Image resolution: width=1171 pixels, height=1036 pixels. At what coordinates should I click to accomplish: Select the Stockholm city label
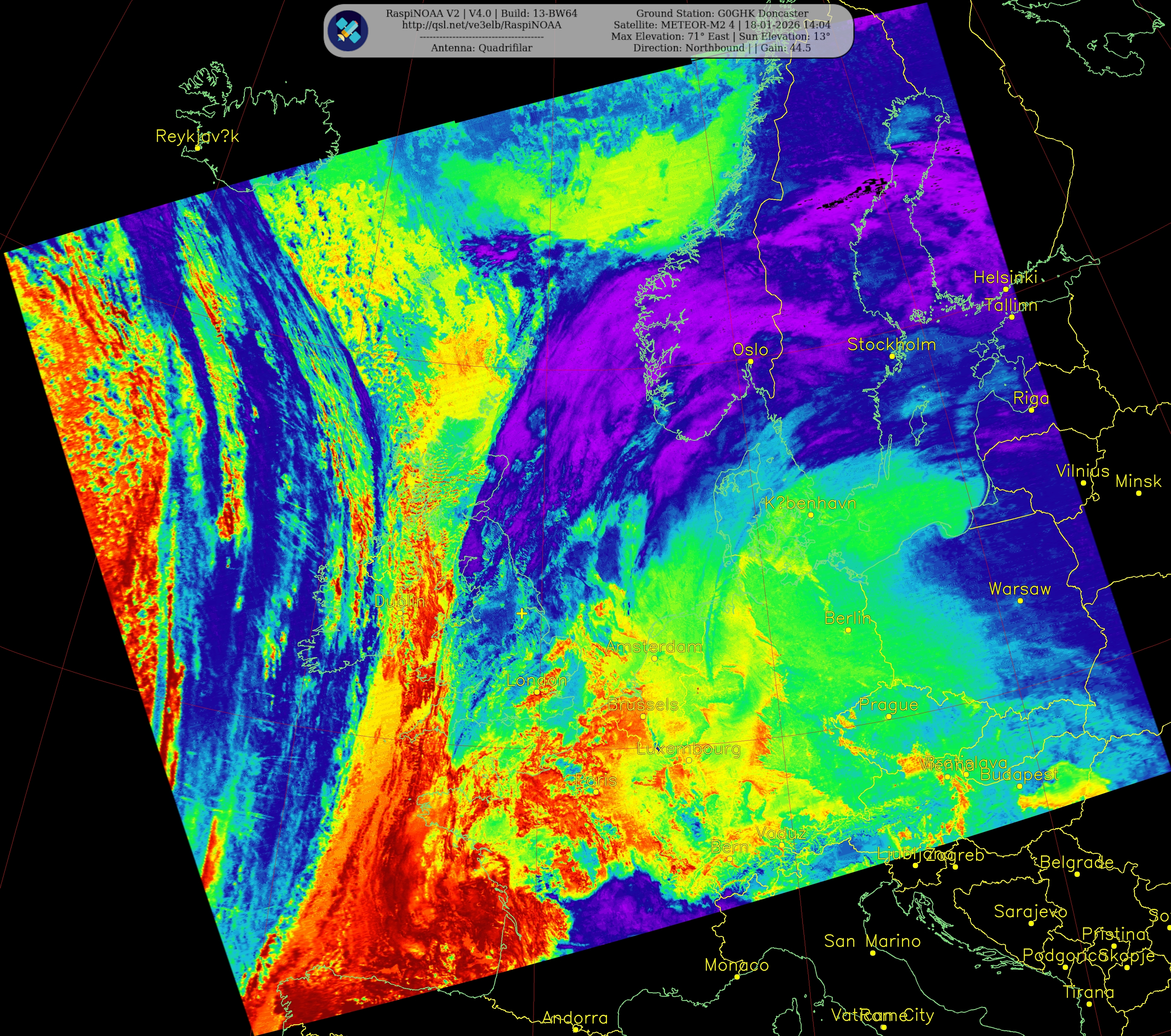pyautogui.click(x=891, y=344)
